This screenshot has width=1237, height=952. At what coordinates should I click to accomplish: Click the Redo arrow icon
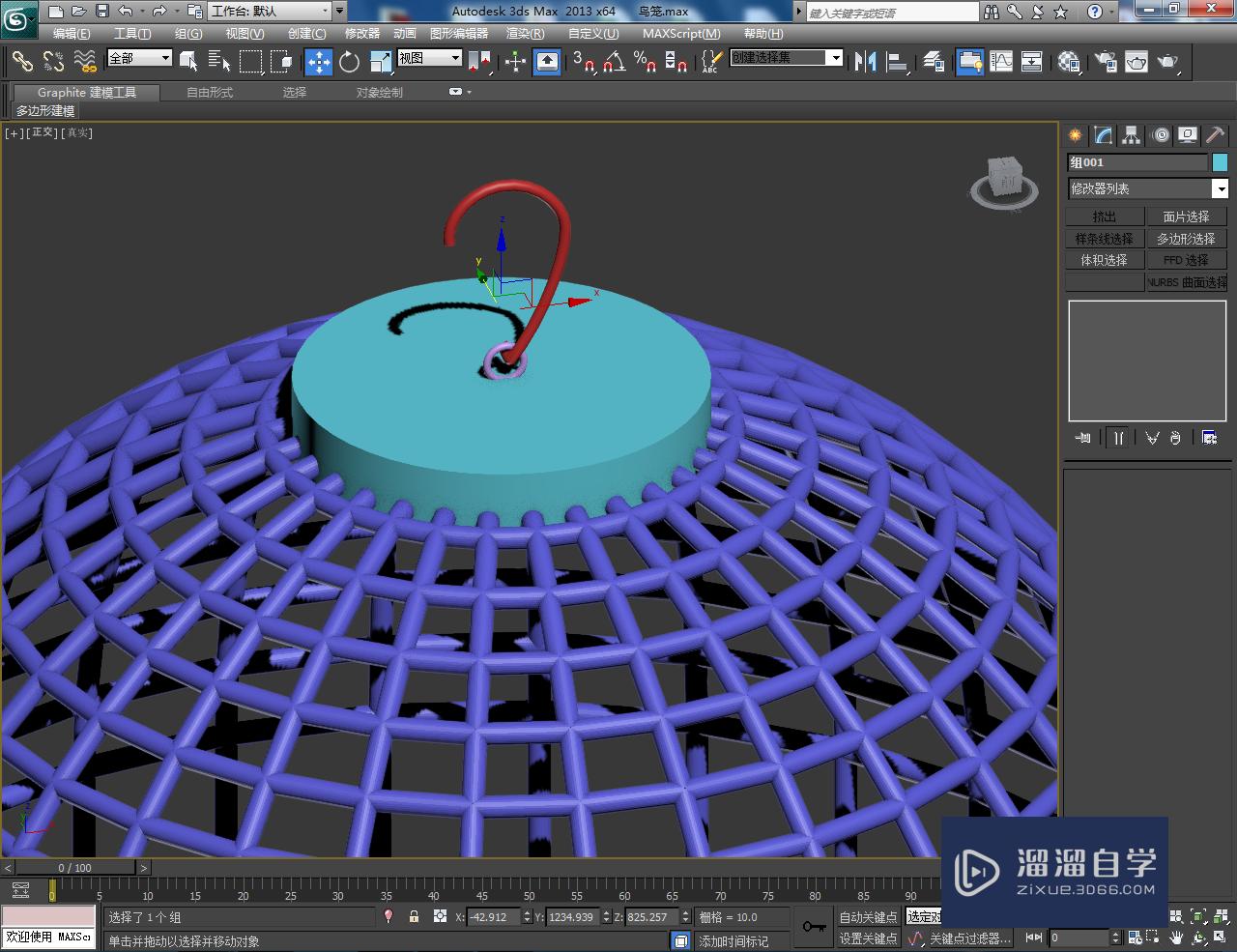(x=158, y=12)
